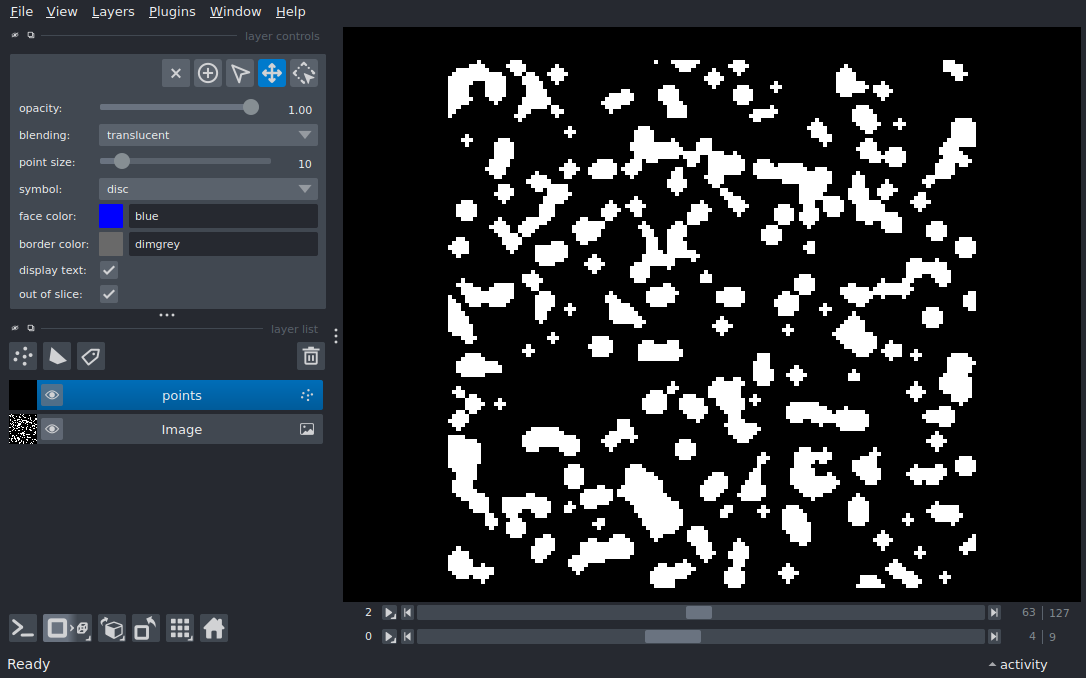Open the View menu
Viewport: 1086px width, 678px height.
point(62,12)
